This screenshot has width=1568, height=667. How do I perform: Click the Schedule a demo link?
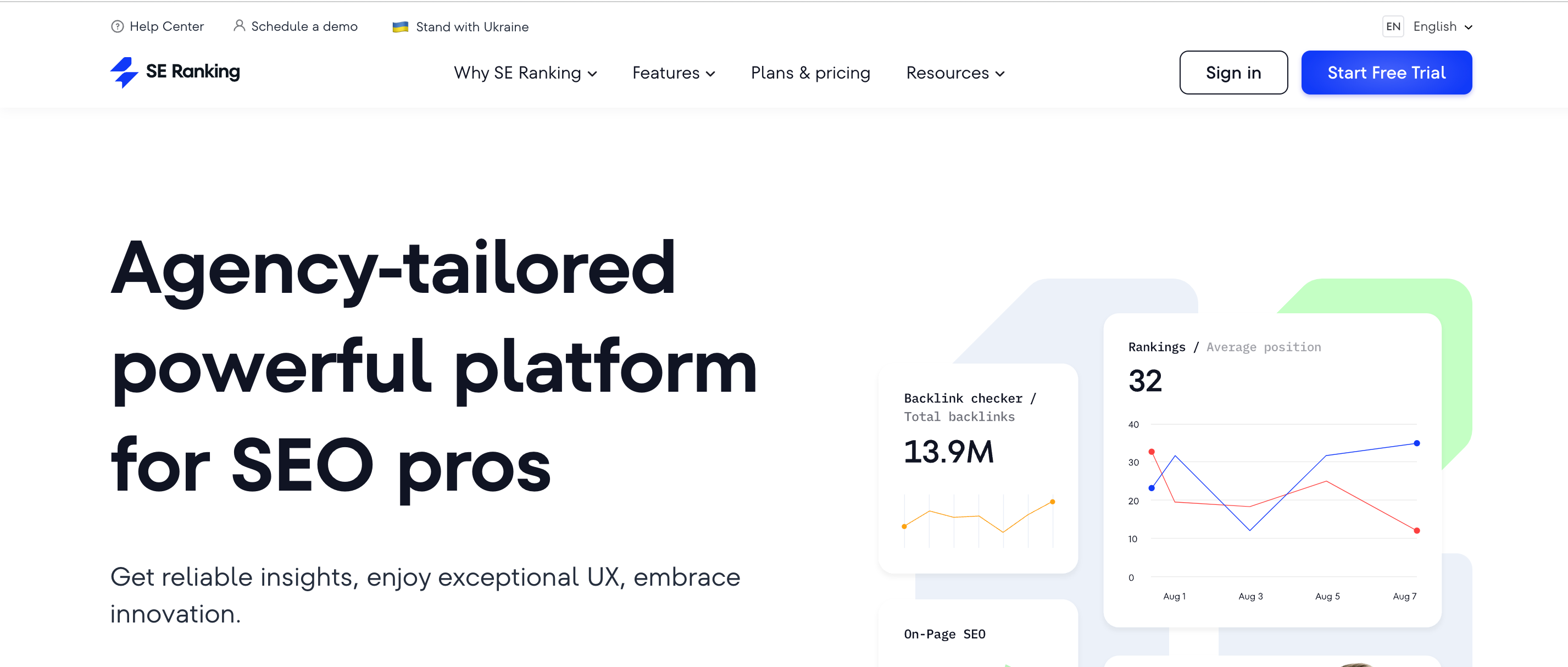tap(304, 27)
